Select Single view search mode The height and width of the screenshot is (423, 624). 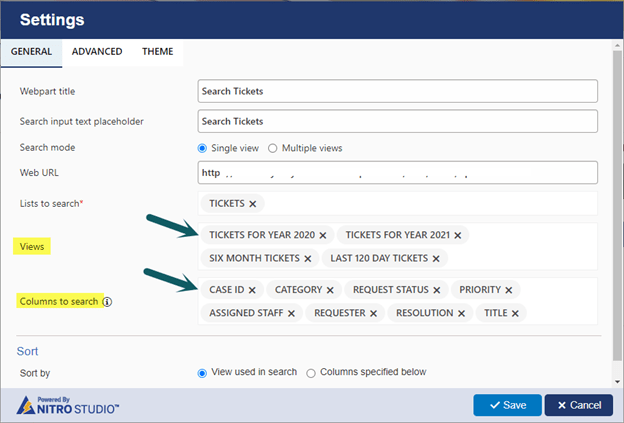203,148
